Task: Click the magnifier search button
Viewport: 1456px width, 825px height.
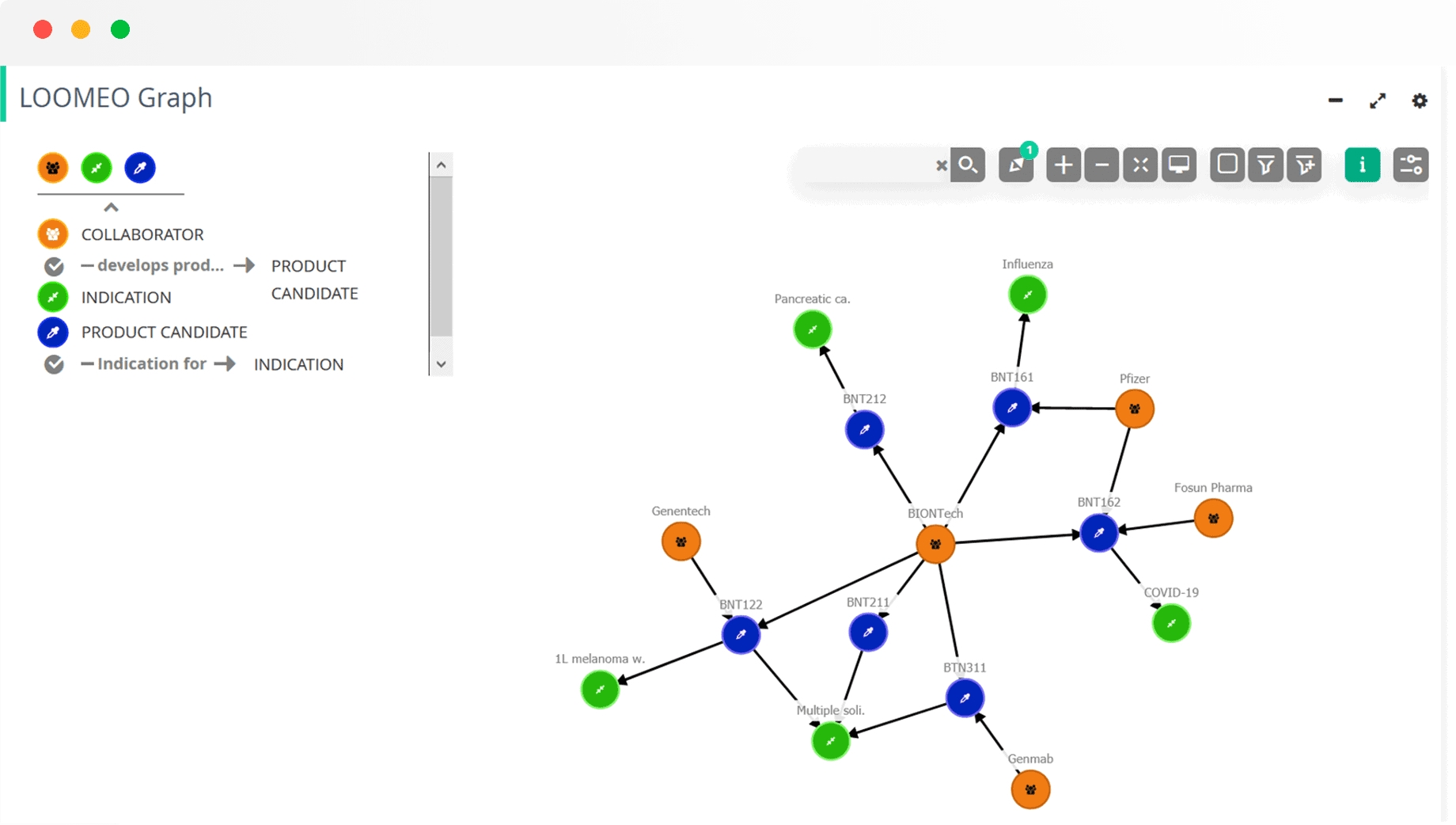Action: pos(968,165)
